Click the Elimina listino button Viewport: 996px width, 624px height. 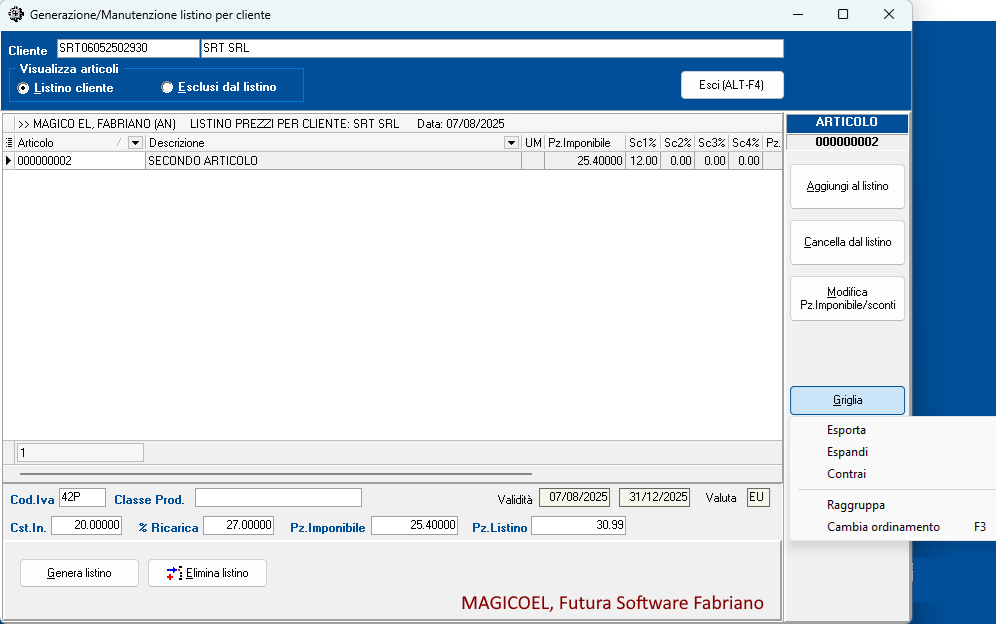coord(207,573)
